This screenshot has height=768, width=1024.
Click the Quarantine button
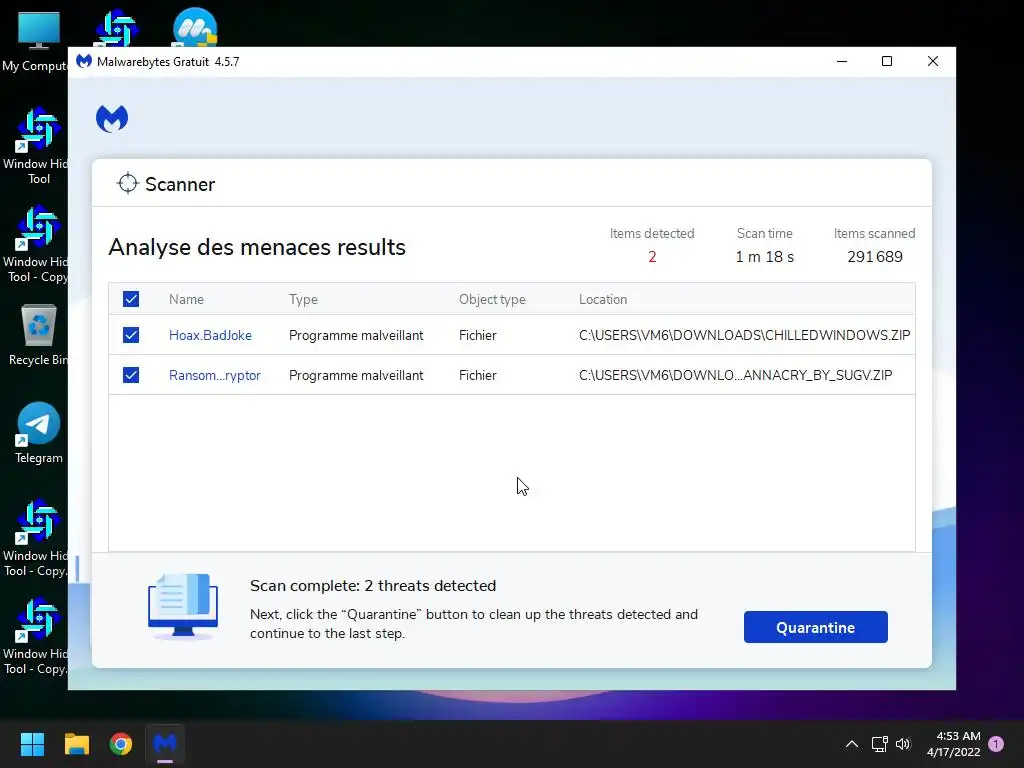tap(816, 627)
